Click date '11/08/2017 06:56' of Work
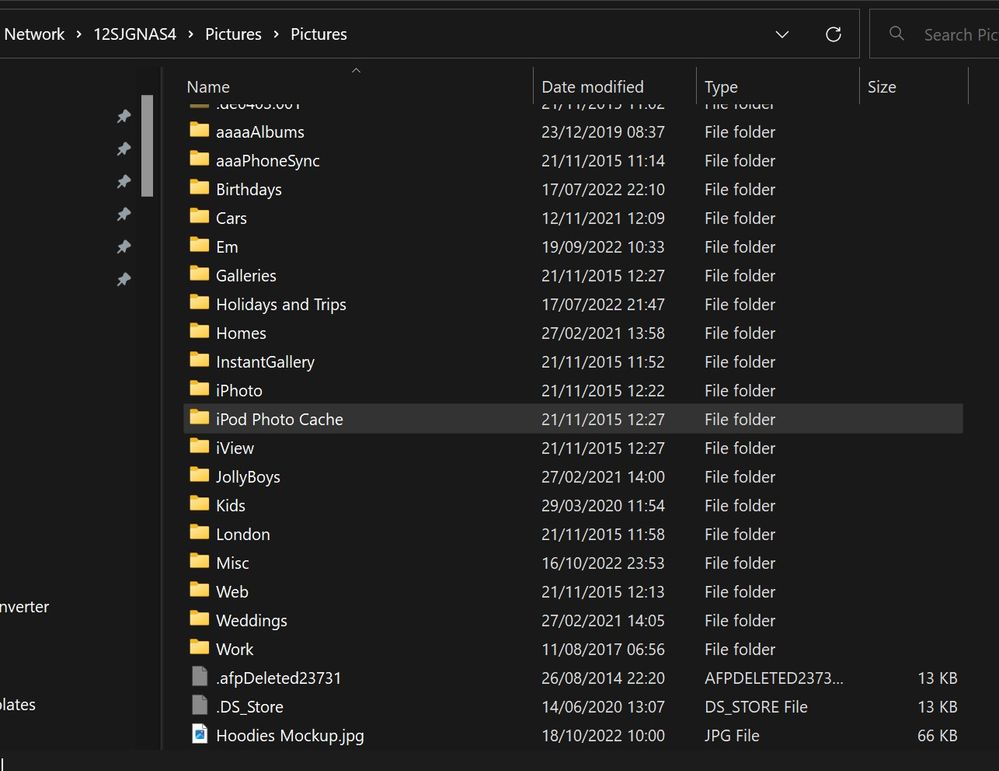The height and width of the screenshot is (771, 999). pyautogui.click(x=603, y=649)
